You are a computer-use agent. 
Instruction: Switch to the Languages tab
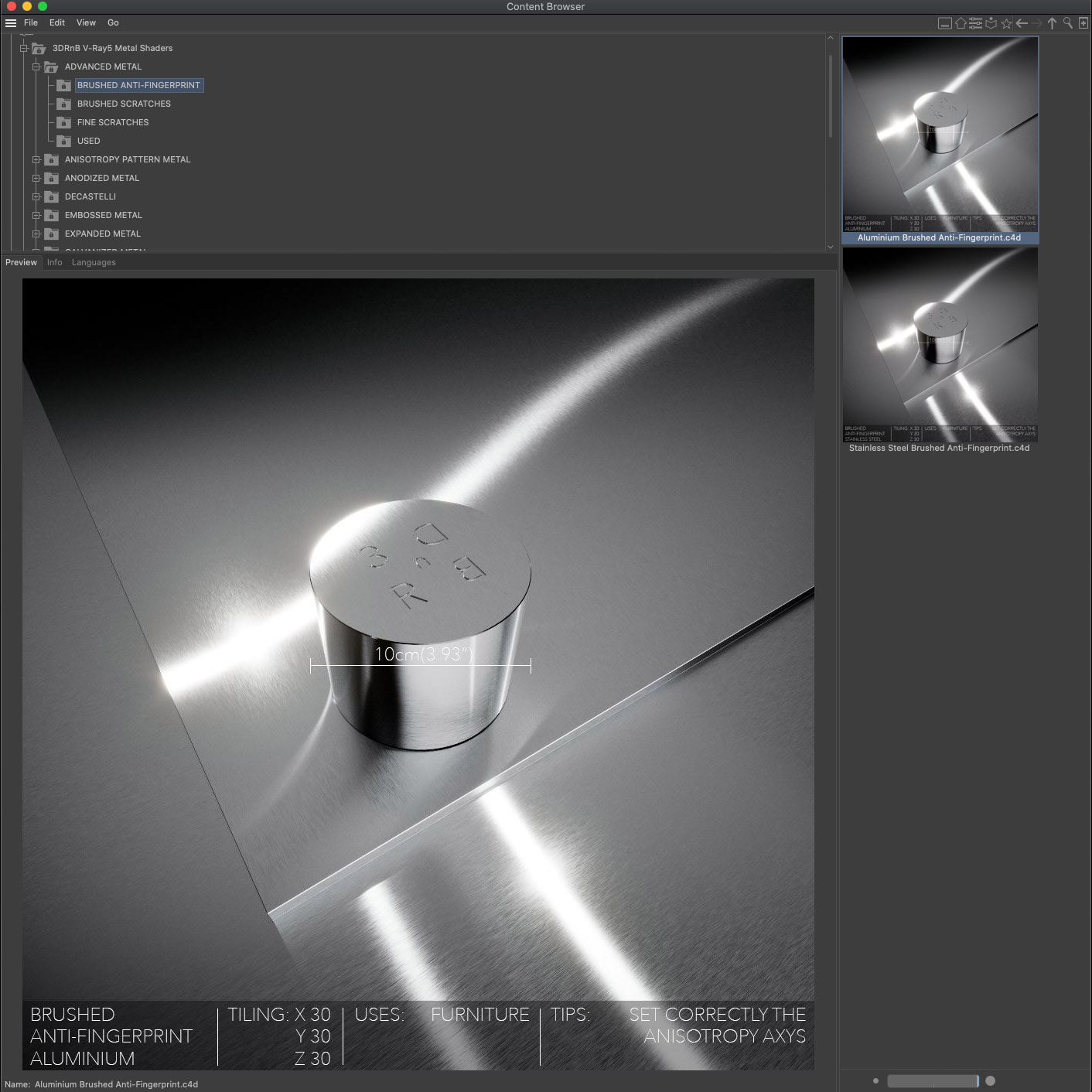(94, 263)
